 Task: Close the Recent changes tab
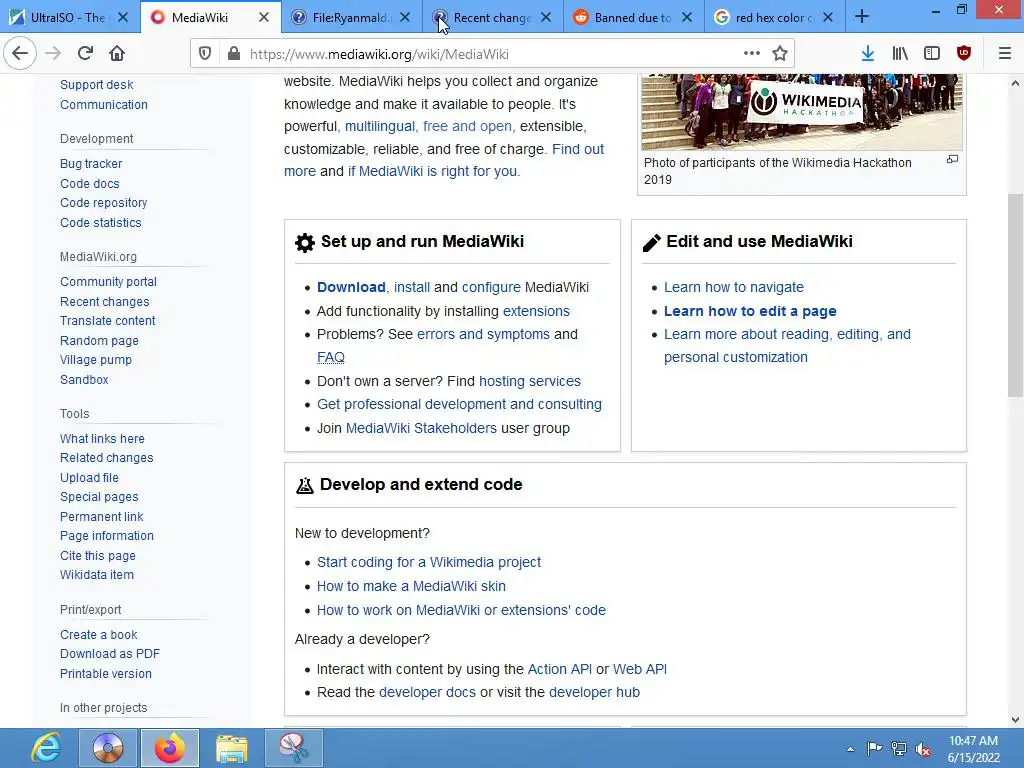point(546,18)
